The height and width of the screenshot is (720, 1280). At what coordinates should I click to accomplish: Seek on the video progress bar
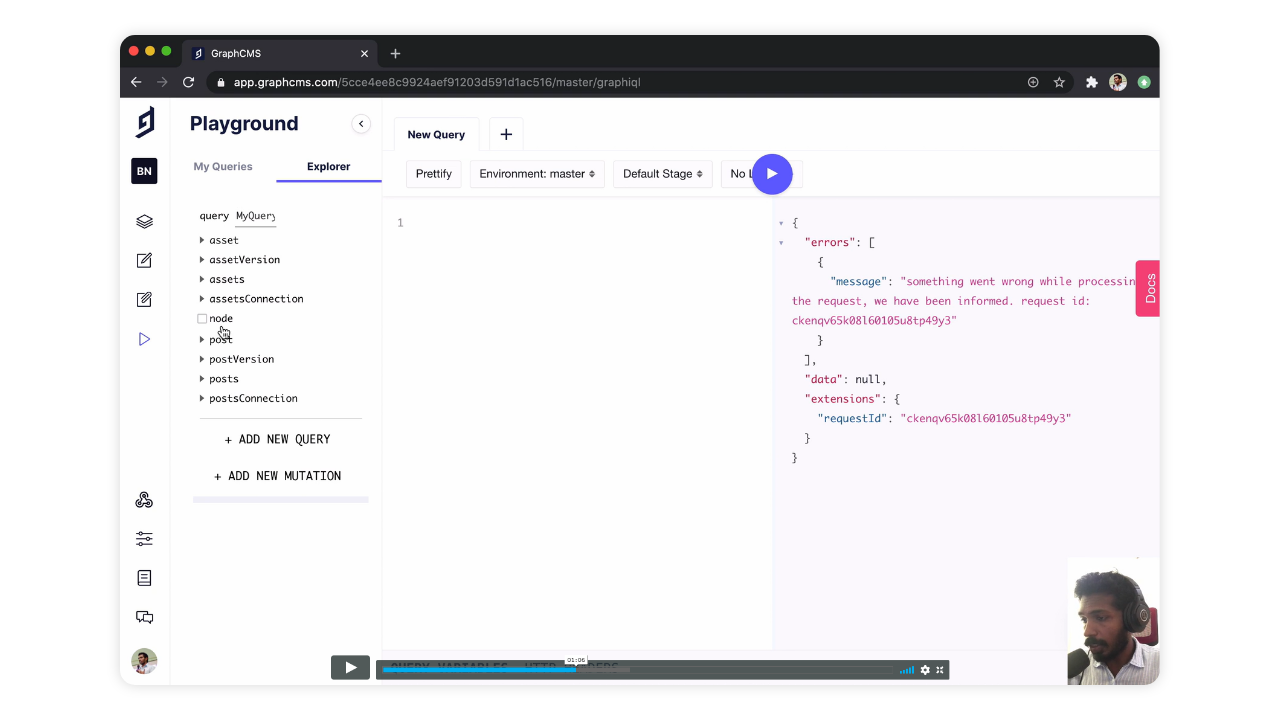click(640, 670)
